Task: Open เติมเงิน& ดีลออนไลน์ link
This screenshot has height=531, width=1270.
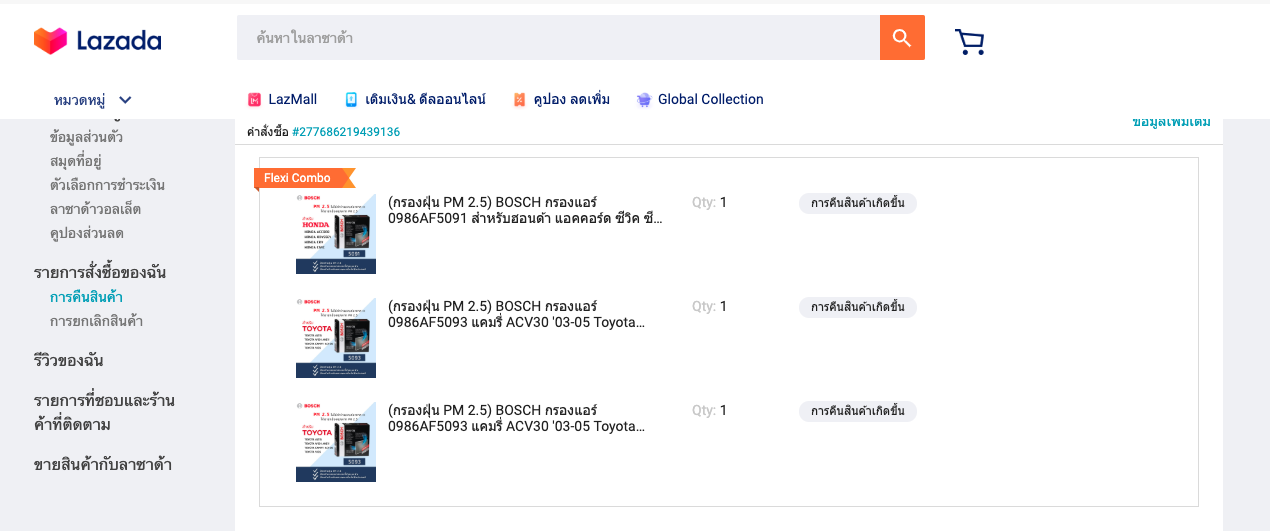Action: pyautogui.click(x=425, y=100)
